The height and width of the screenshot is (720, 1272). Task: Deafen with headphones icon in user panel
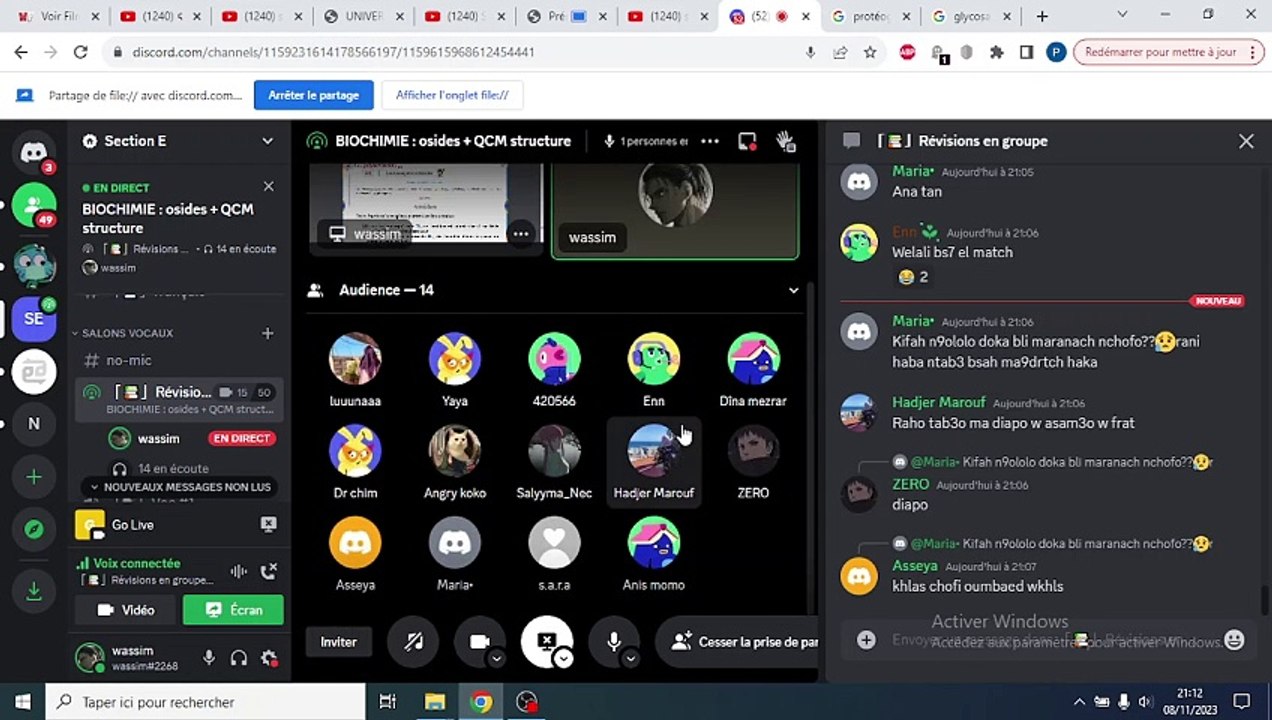(238, 658)
